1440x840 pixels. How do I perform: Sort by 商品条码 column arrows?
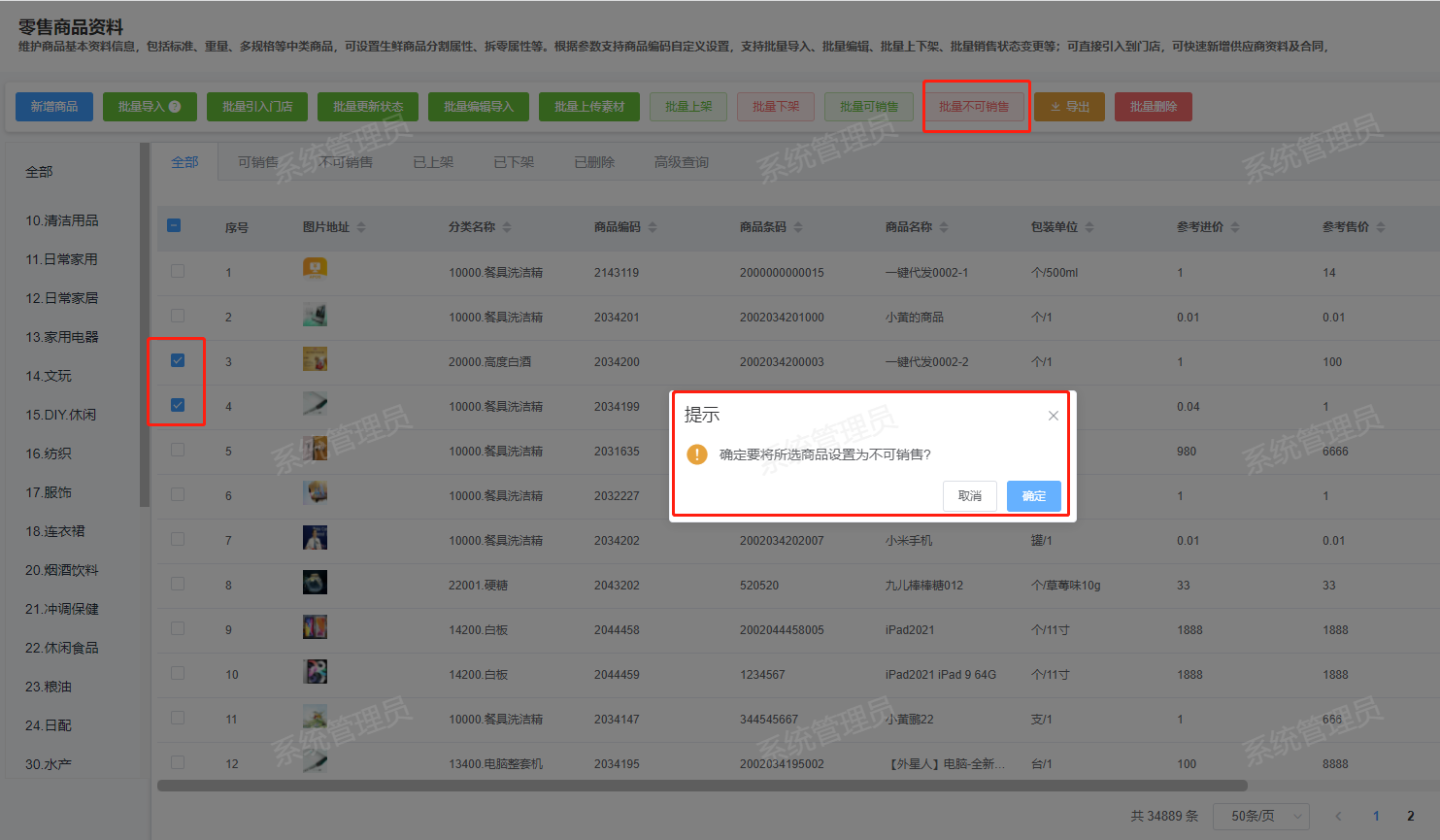(798, 227)
